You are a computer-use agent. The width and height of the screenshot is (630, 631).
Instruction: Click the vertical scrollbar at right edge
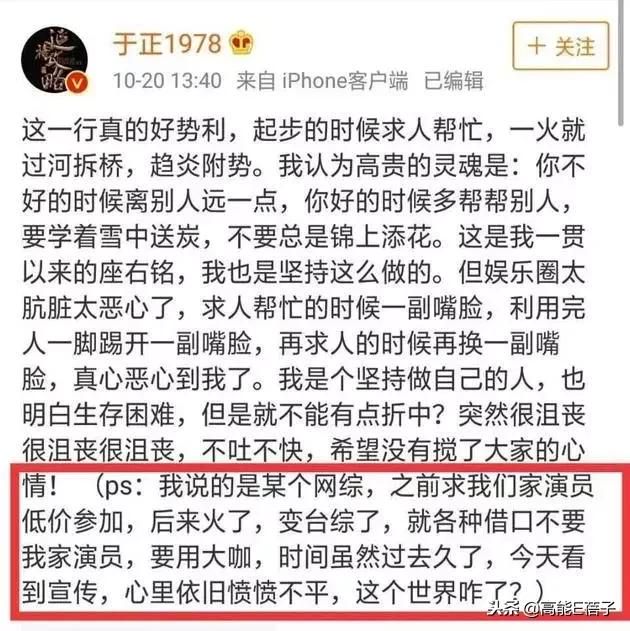[x=621, y=64]
